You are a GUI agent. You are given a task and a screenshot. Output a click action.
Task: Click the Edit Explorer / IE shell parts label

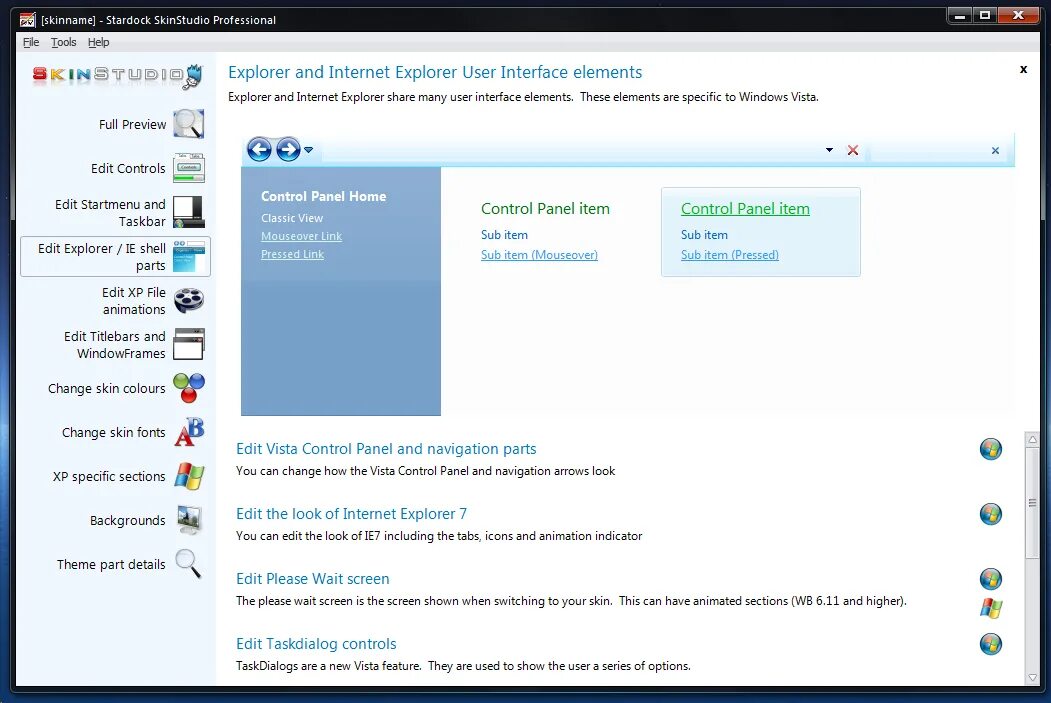(x=101, y=257)
